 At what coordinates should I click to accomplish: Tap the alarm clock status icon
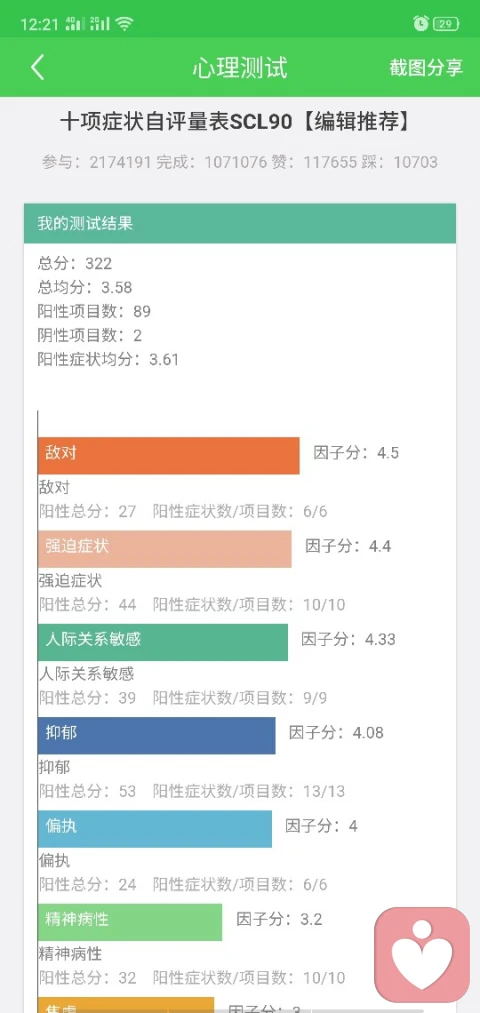[421, 24]
